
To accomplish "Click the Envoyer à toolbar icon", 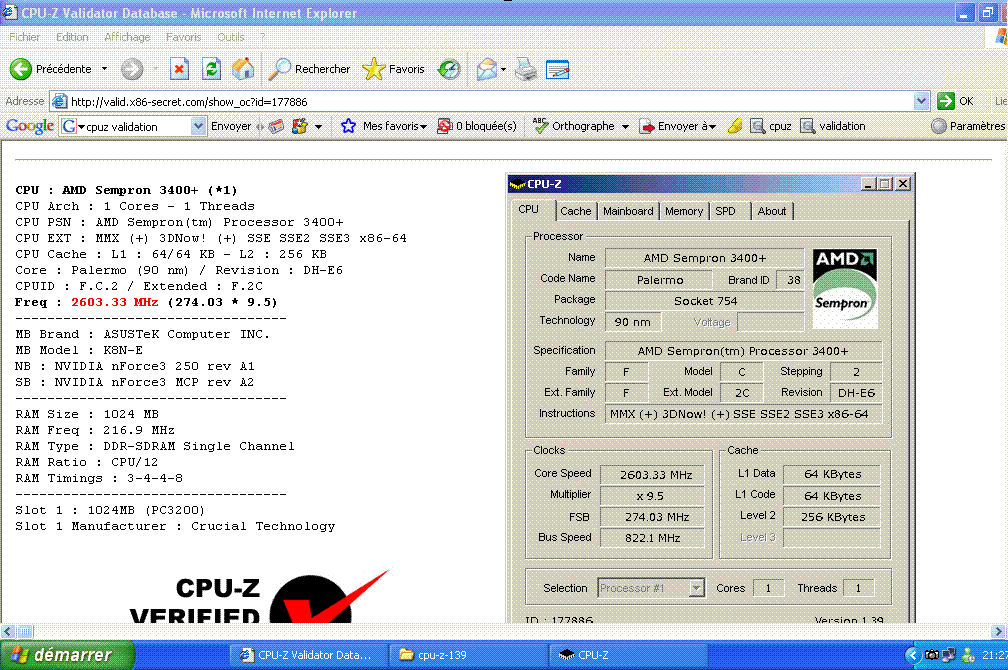I will (647, 126).
